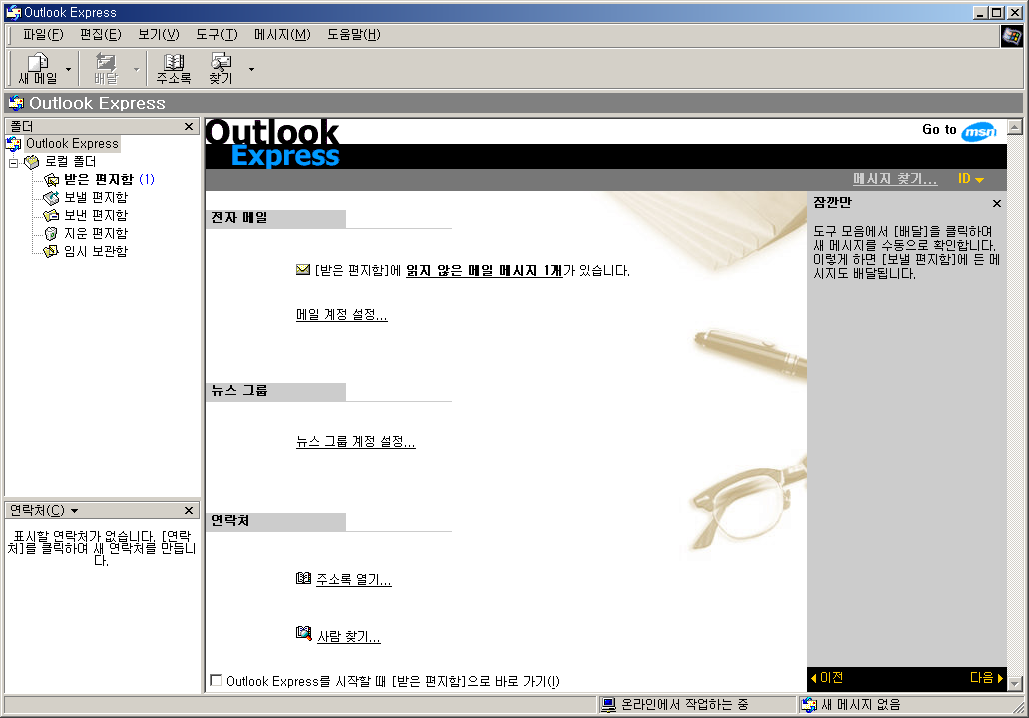The width and height of the screenshot is (1029, 718).
Task: Click the 보낸 편지함 sent items icon
Action: pos(51,215)
